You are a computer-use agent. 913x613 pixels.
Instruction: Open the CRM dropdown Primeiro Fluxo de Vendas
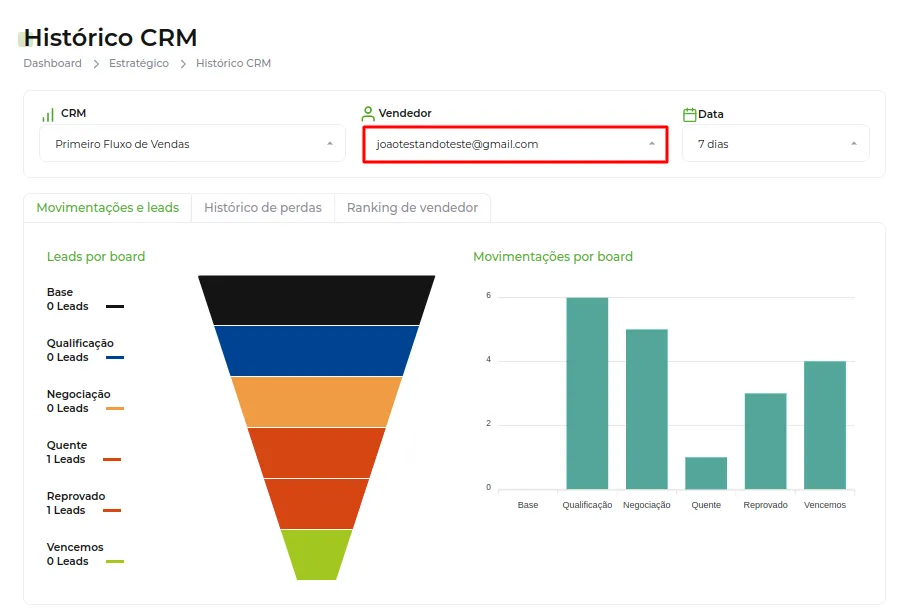pyautogui.click(x=192, y=144)
